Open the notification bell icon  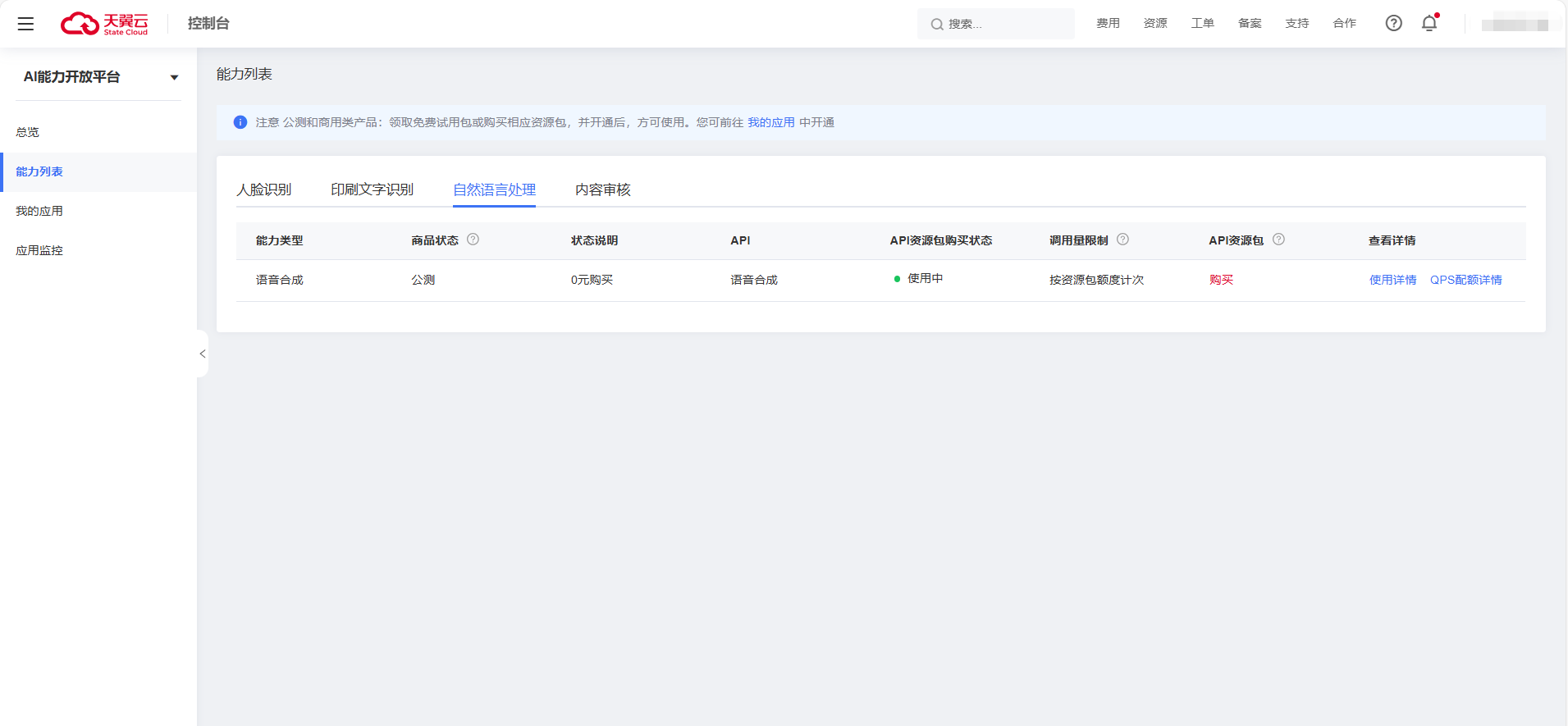click(x=1429, y=23)
